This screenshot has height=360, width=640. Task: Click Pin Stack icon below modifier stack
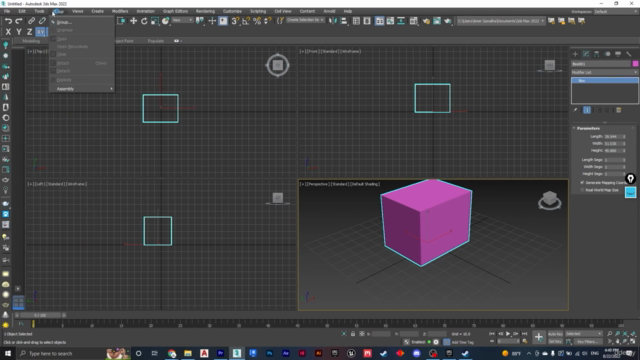tap(576, 110)
